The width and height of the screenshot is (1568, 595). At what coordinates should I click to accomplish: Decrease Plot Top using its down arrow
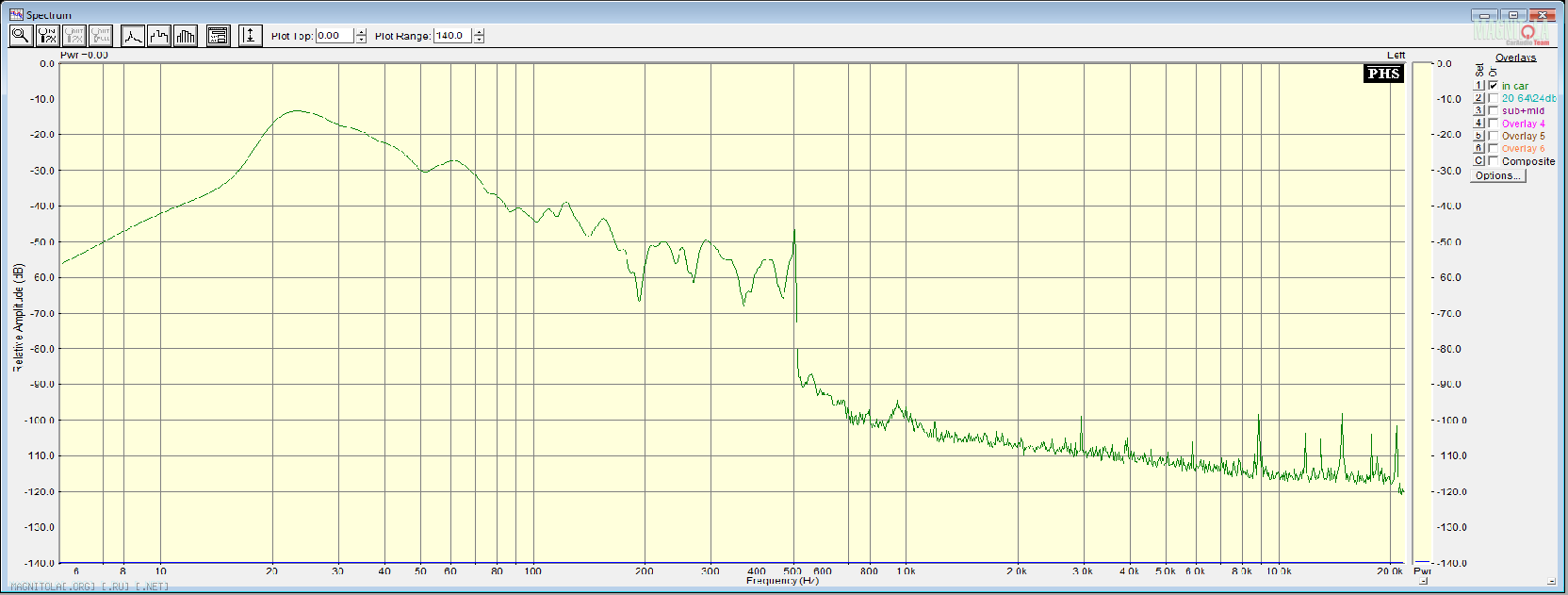coord(361,40)
